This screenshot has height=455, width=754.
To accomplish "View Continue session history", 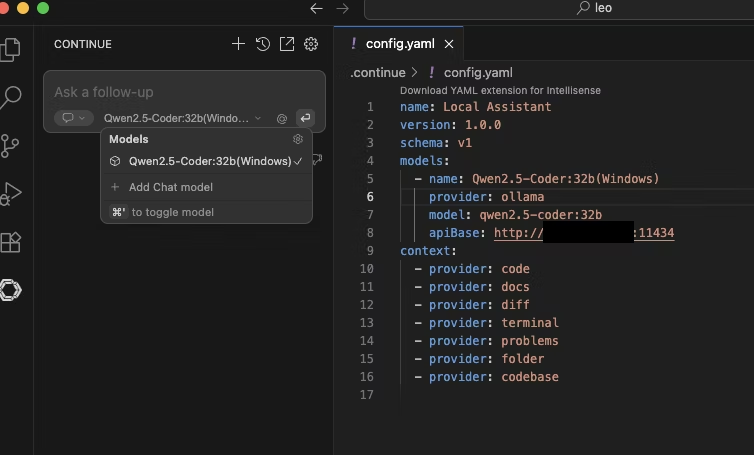I will click(263, 44).
